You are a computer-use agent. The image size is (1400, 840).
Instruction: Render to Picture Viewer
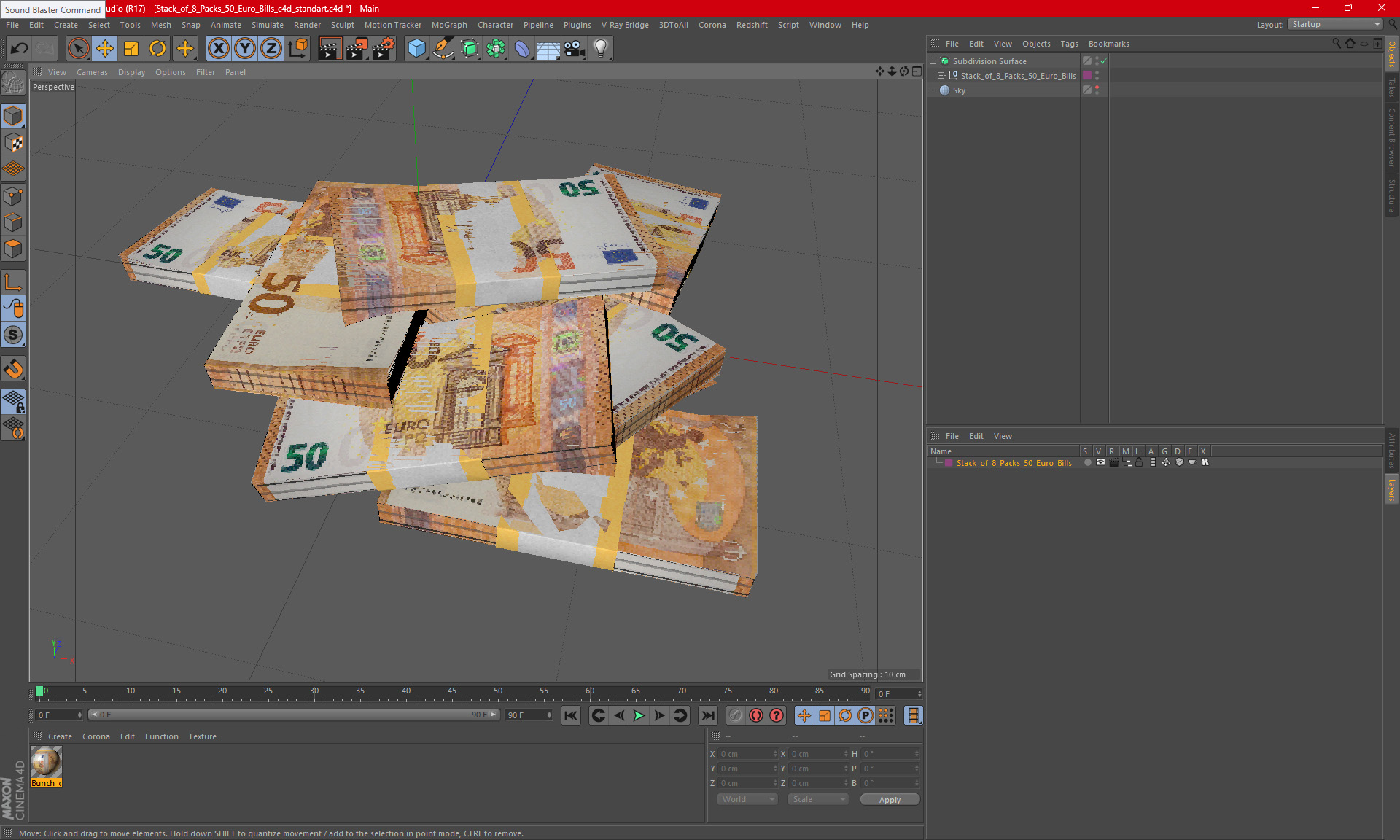[357, 48]
